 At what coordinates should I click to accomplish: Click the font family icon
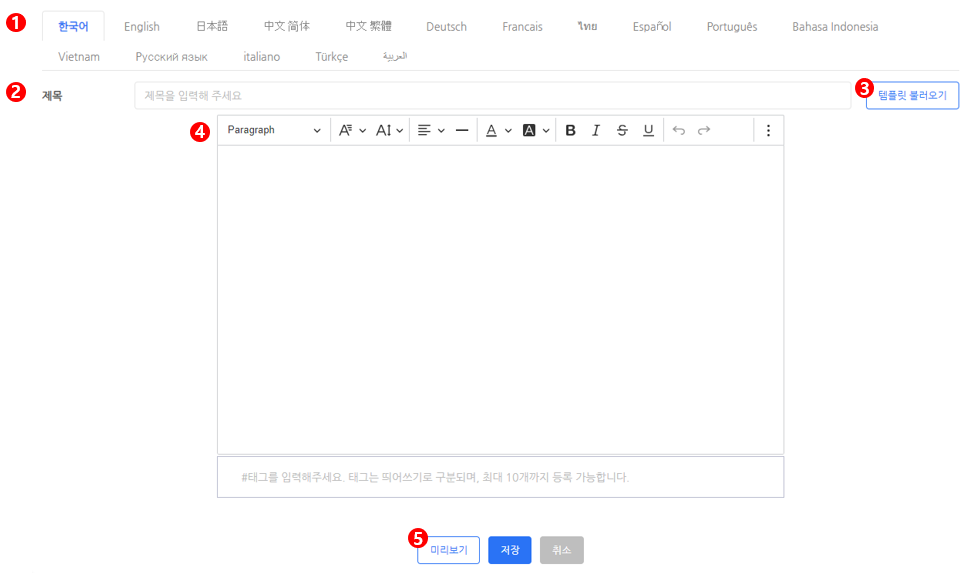346,130
